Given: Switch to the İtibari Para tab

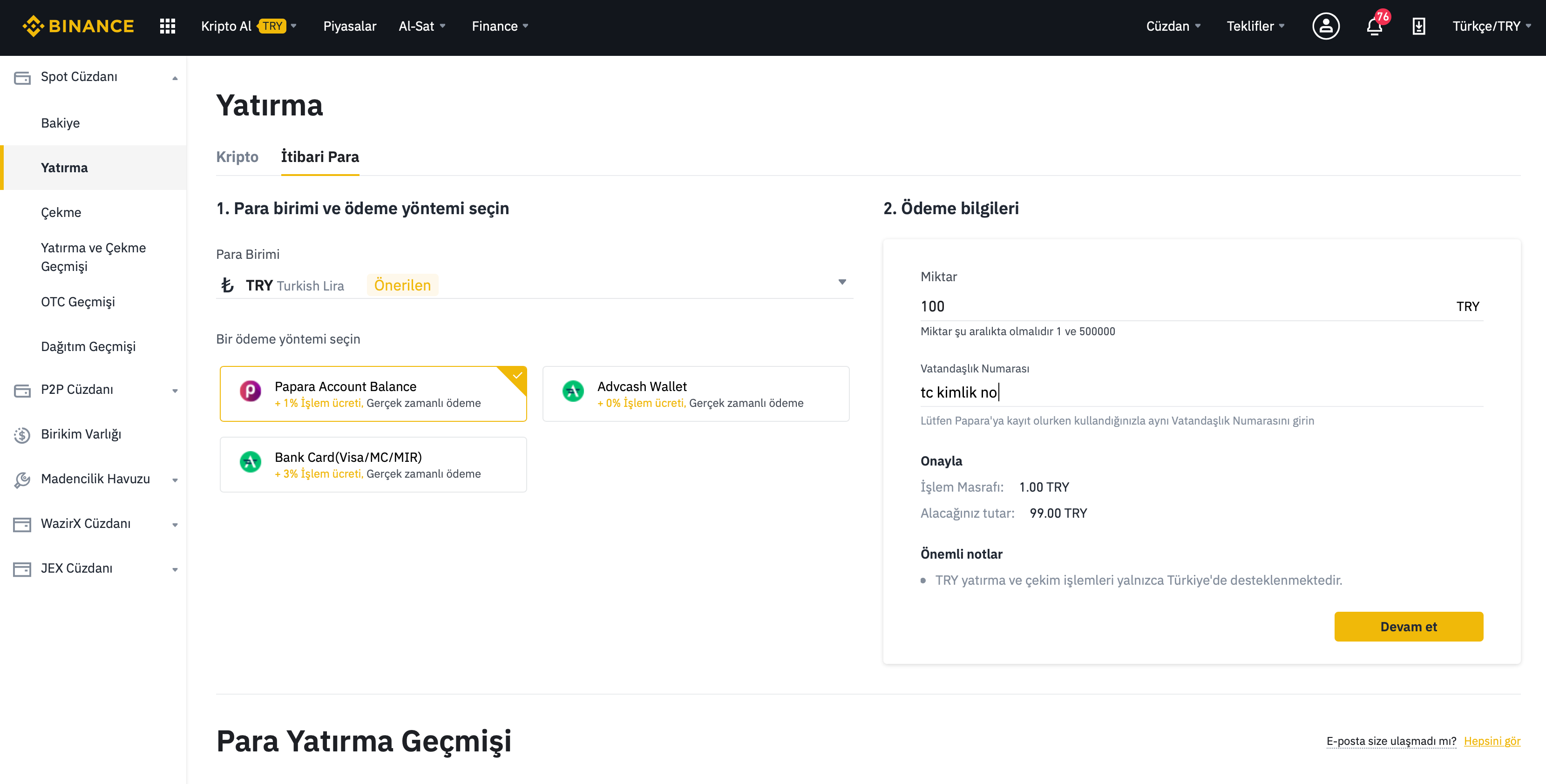Looking at the screenshot, I should coord(320,156).
